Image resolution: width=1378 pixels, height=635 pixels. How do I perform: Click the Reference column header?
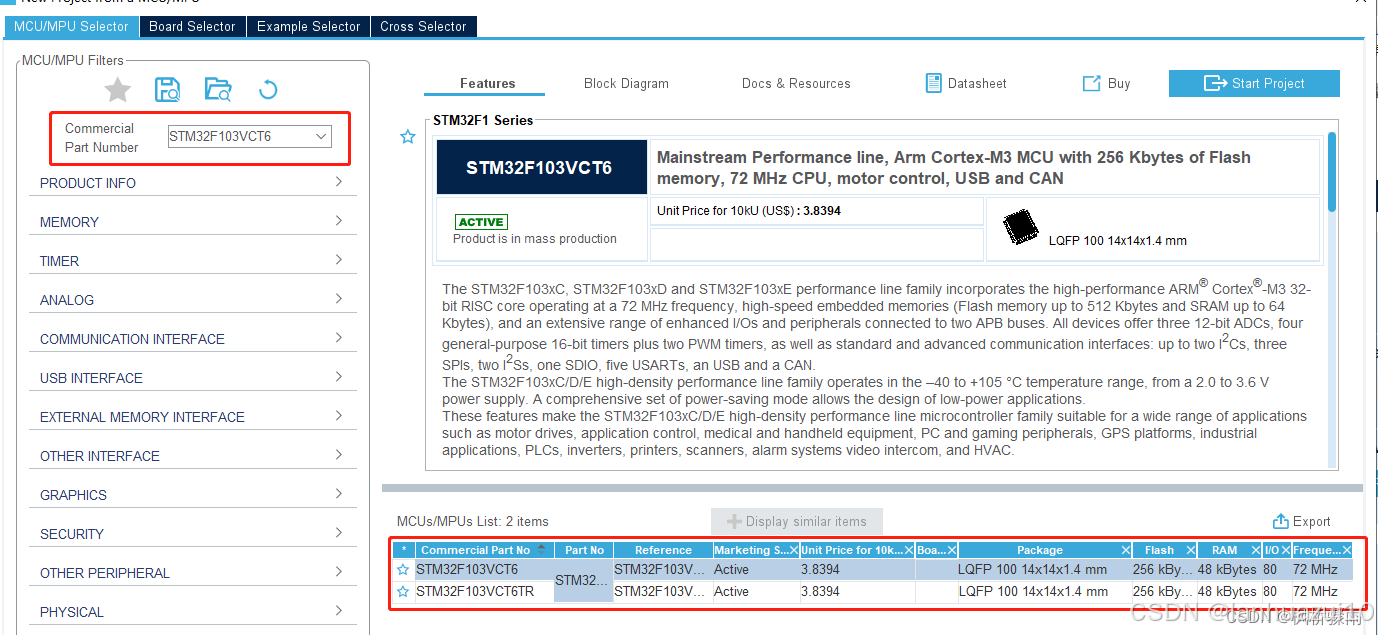663,550
